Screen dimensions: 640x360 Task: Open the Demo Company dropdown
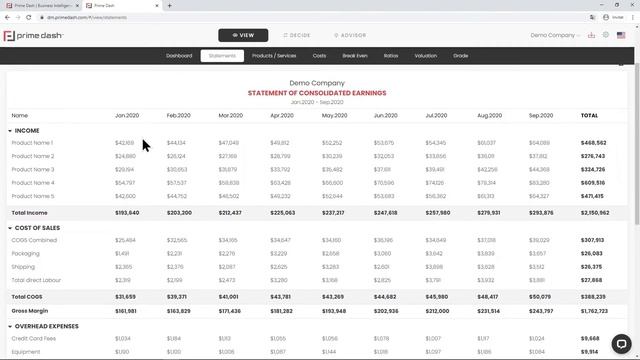click(555, 36)
